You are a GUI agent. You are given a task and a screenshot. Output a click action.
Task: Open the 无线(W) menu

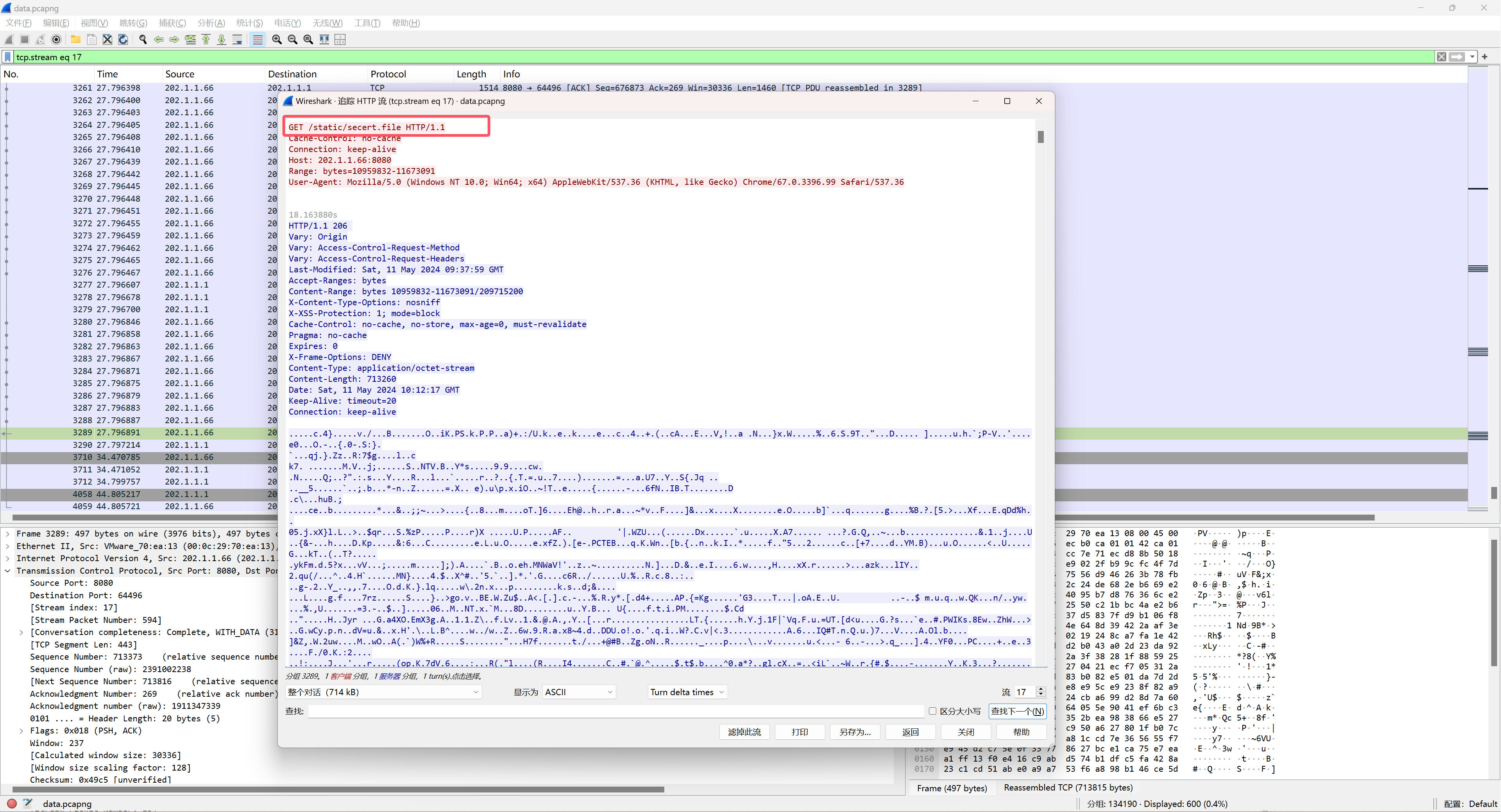coord(327,23)
